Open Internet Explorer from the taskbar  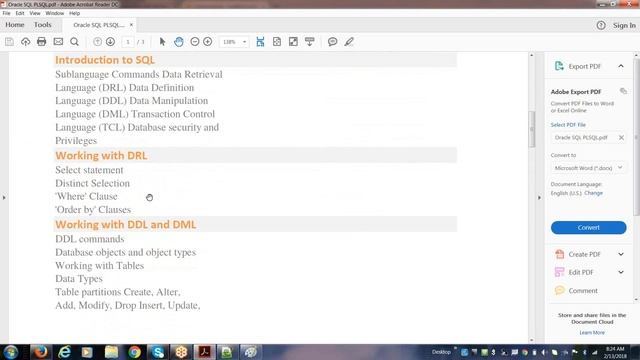coord(64,352)
